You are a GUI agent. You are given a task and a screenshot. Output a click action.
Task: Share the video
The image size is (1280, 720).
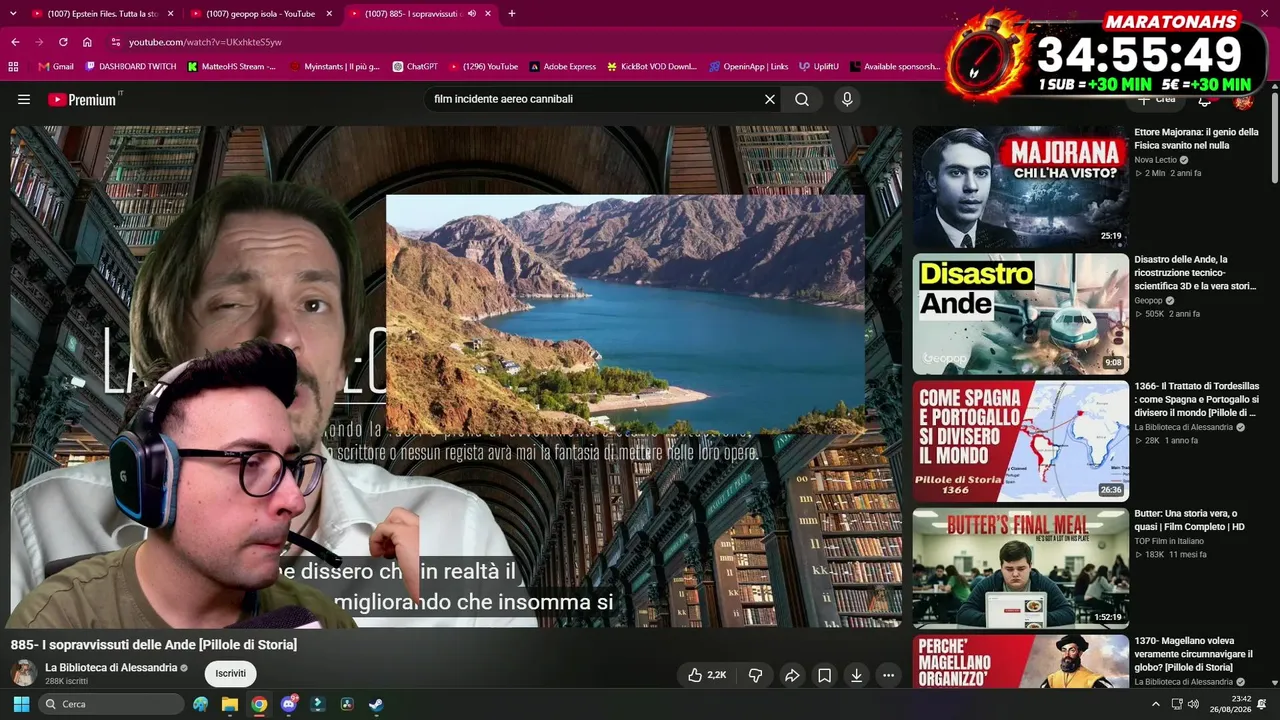pos(792,675)
